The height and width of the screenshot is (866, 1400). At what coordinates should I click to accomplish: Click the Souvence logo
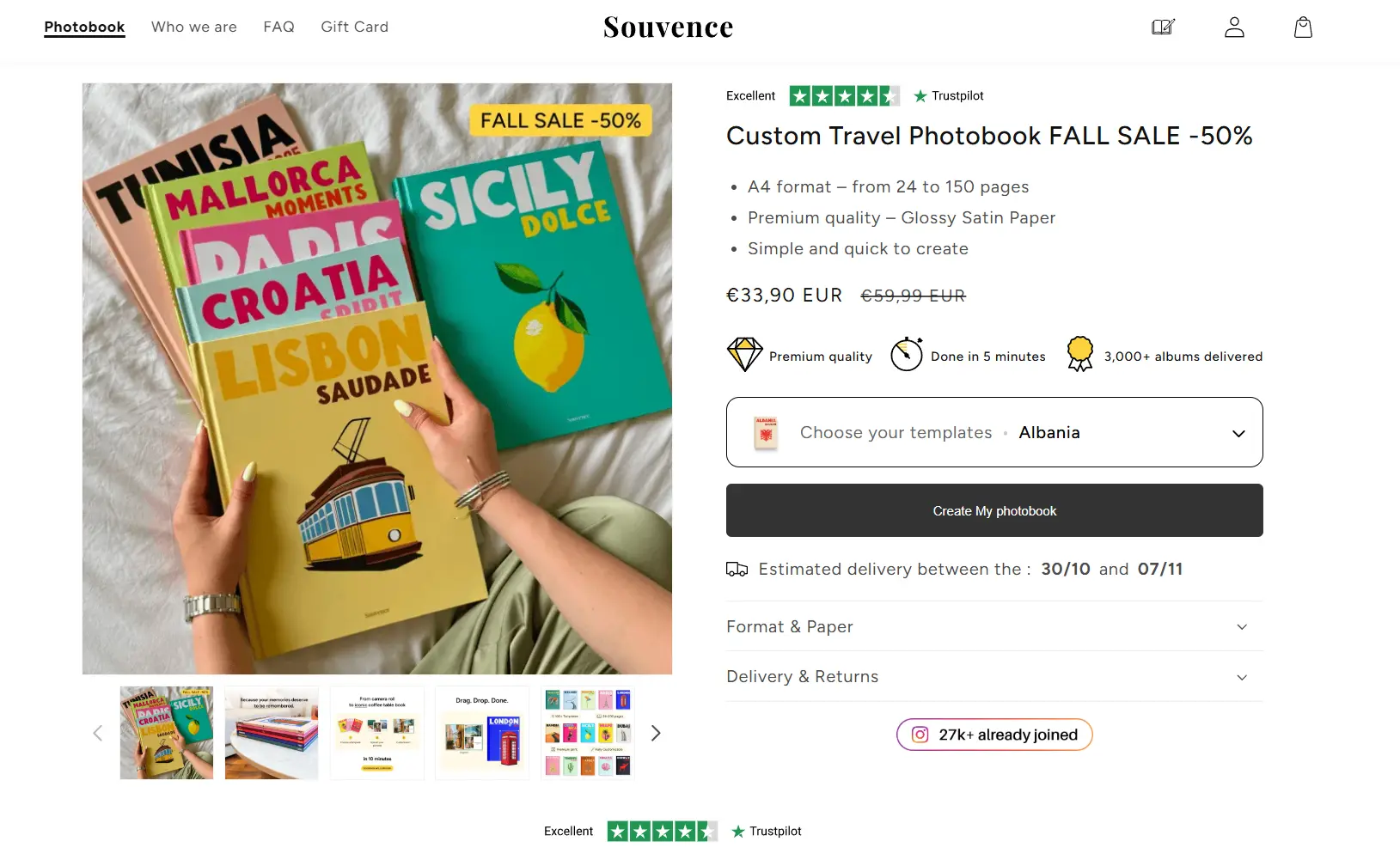(x=668, y=27)
